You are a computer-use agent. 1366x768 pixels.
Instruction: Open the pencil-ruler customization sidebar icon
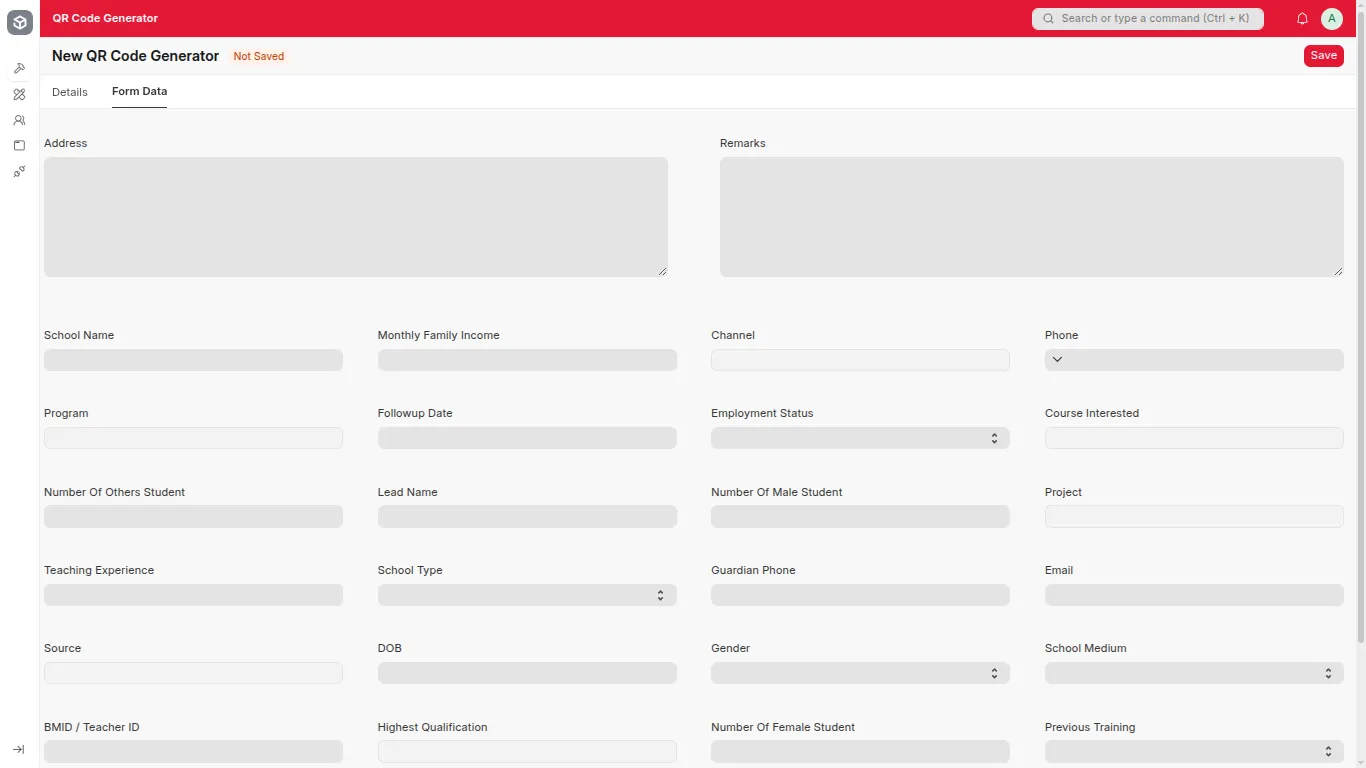click(x=19, y=94)
